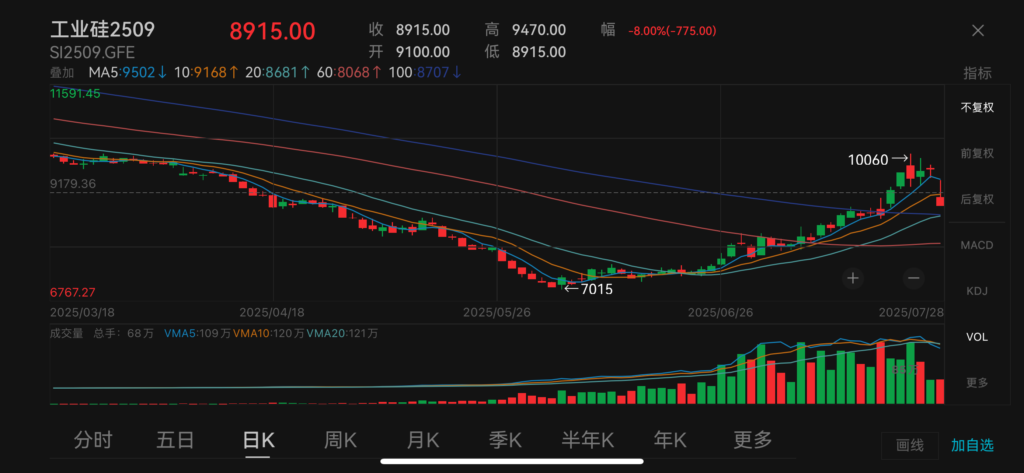Tap the SI2509.GFE contract code
Image resolution: width=1024 pixels, height=473 pixels.
(93, 53)
